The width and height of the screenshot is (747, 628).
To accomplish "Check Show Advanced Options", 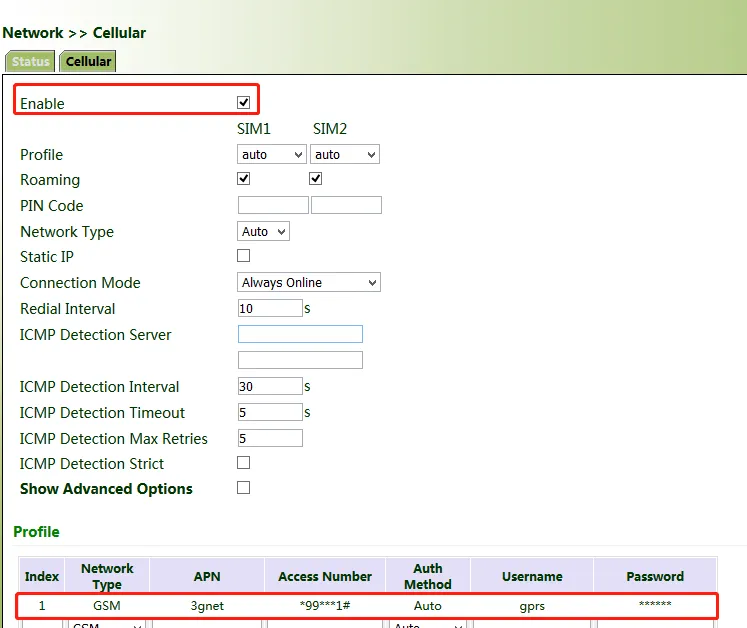I will coord(243,488).
